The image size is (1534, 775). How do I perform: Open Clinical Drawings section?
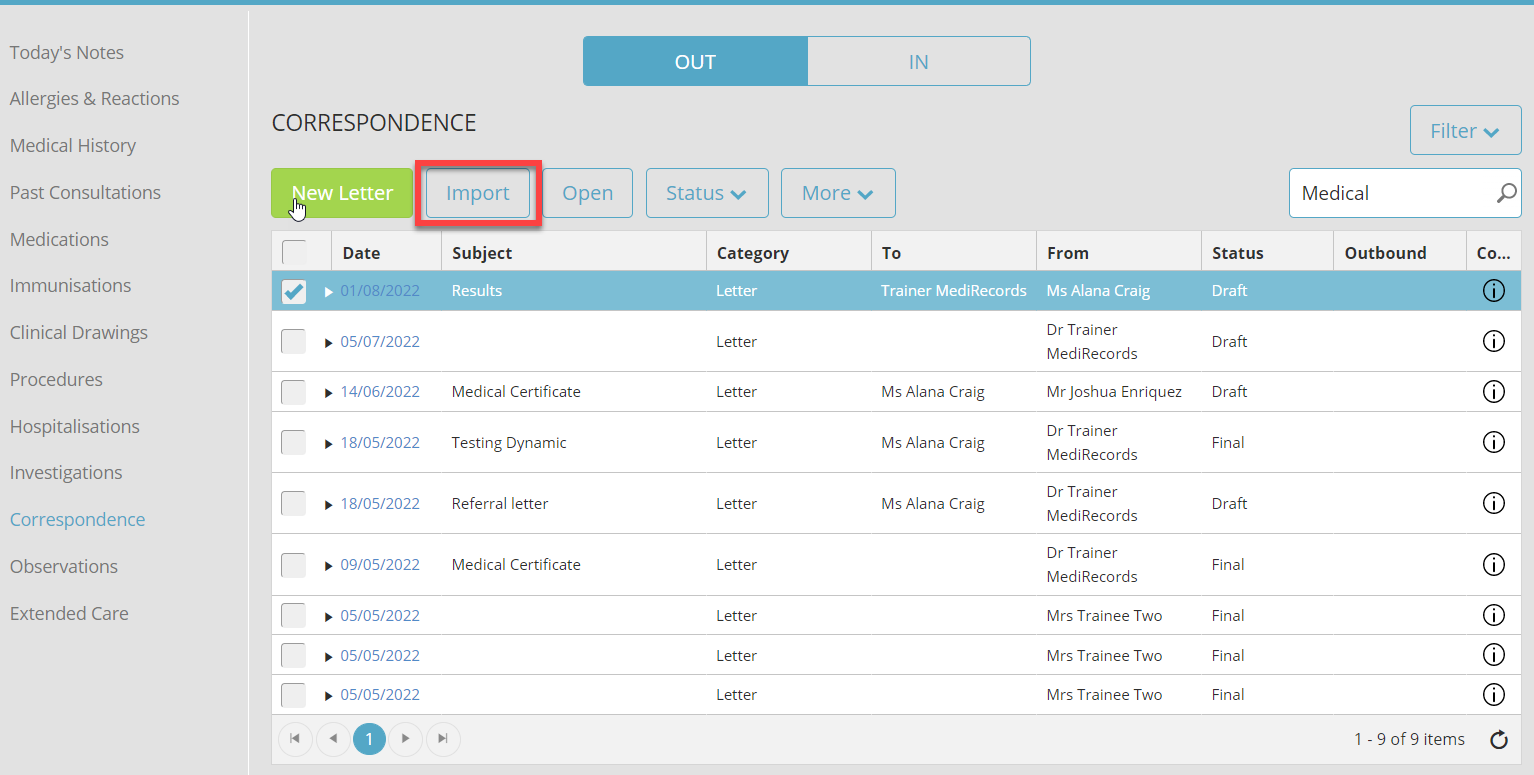coord(79,332)
